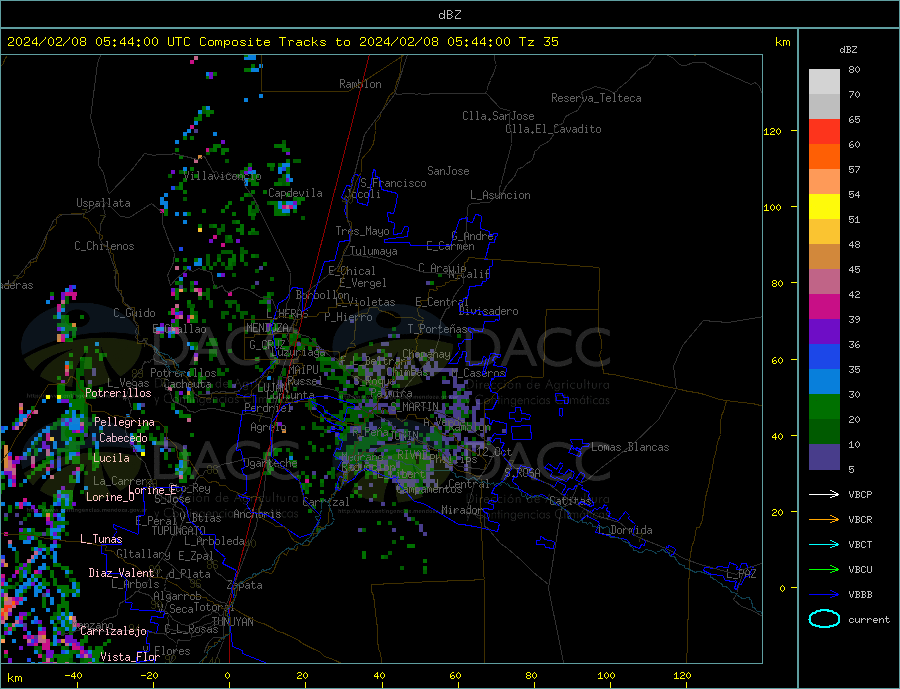Pick the slate 5-10 dBZ legend swatch
This screenshot has width=900, height=689.
pyautogui.click(x=824, y=457)
